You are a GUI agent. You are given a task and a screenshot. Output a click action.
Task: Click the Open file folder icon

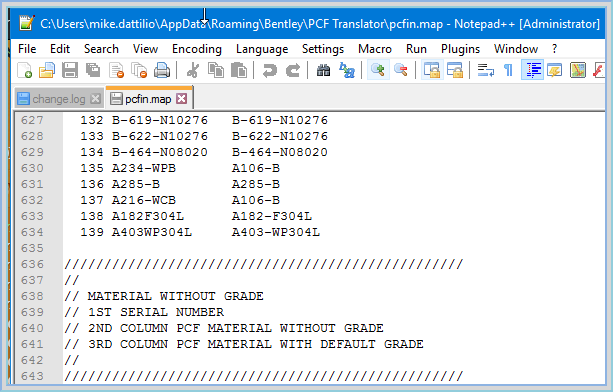coord(47,70)
